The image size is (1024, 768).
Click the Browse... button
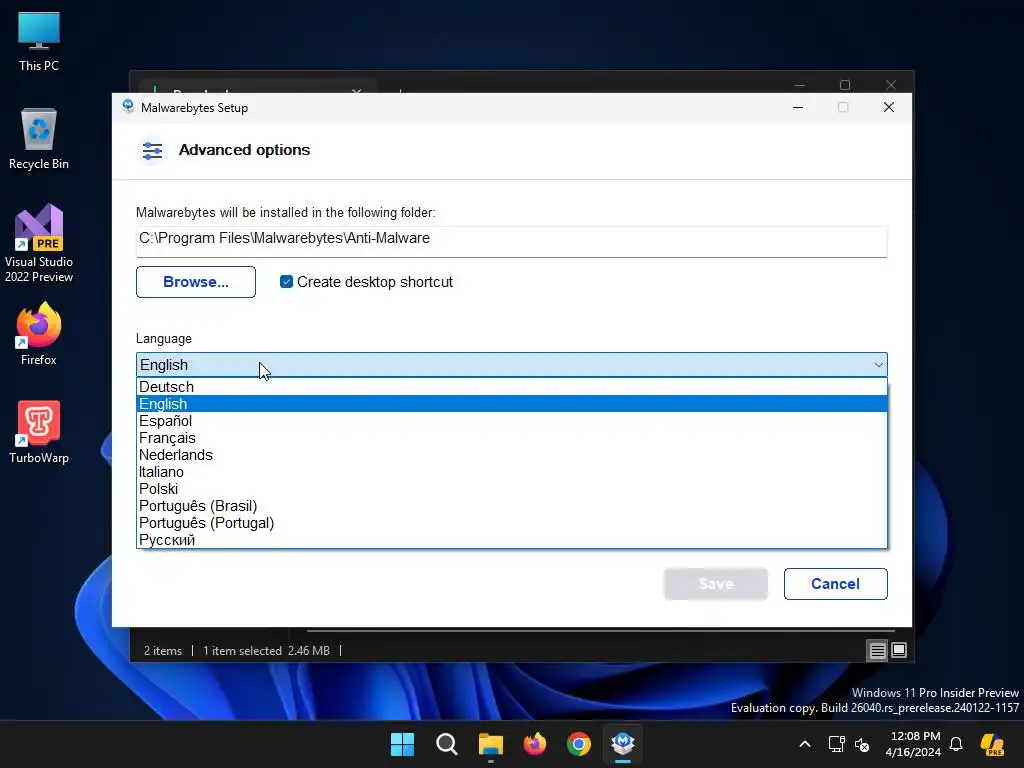(x=196, y=282)
